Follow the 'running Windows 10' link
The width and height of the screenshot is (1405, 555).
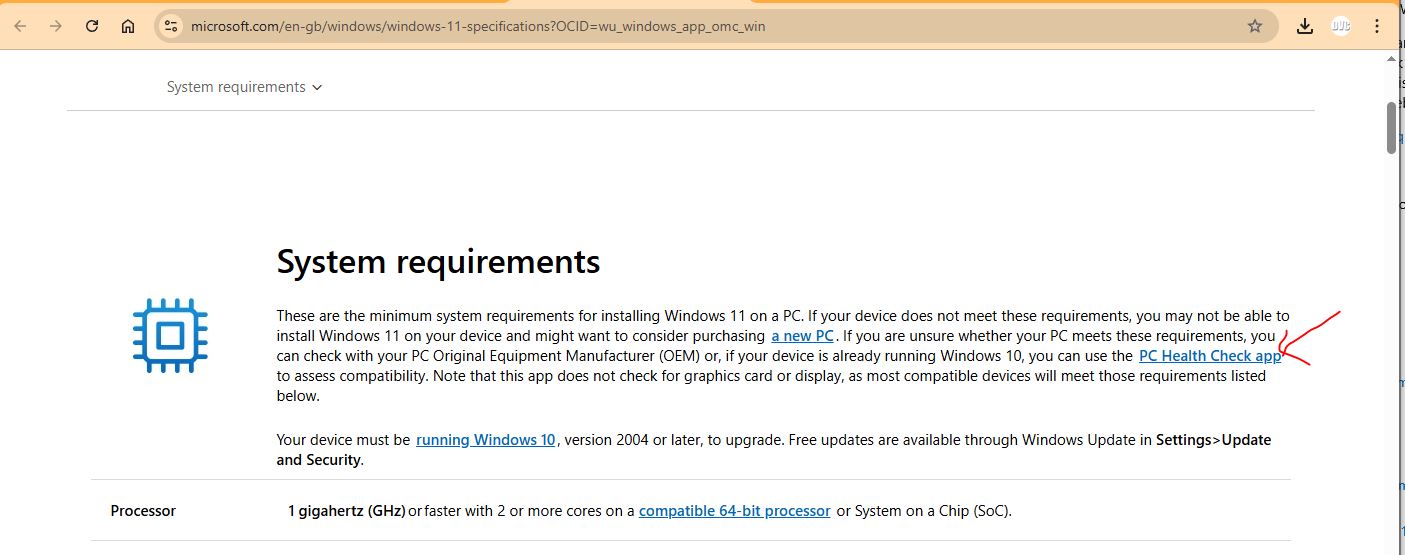(486, 440)
